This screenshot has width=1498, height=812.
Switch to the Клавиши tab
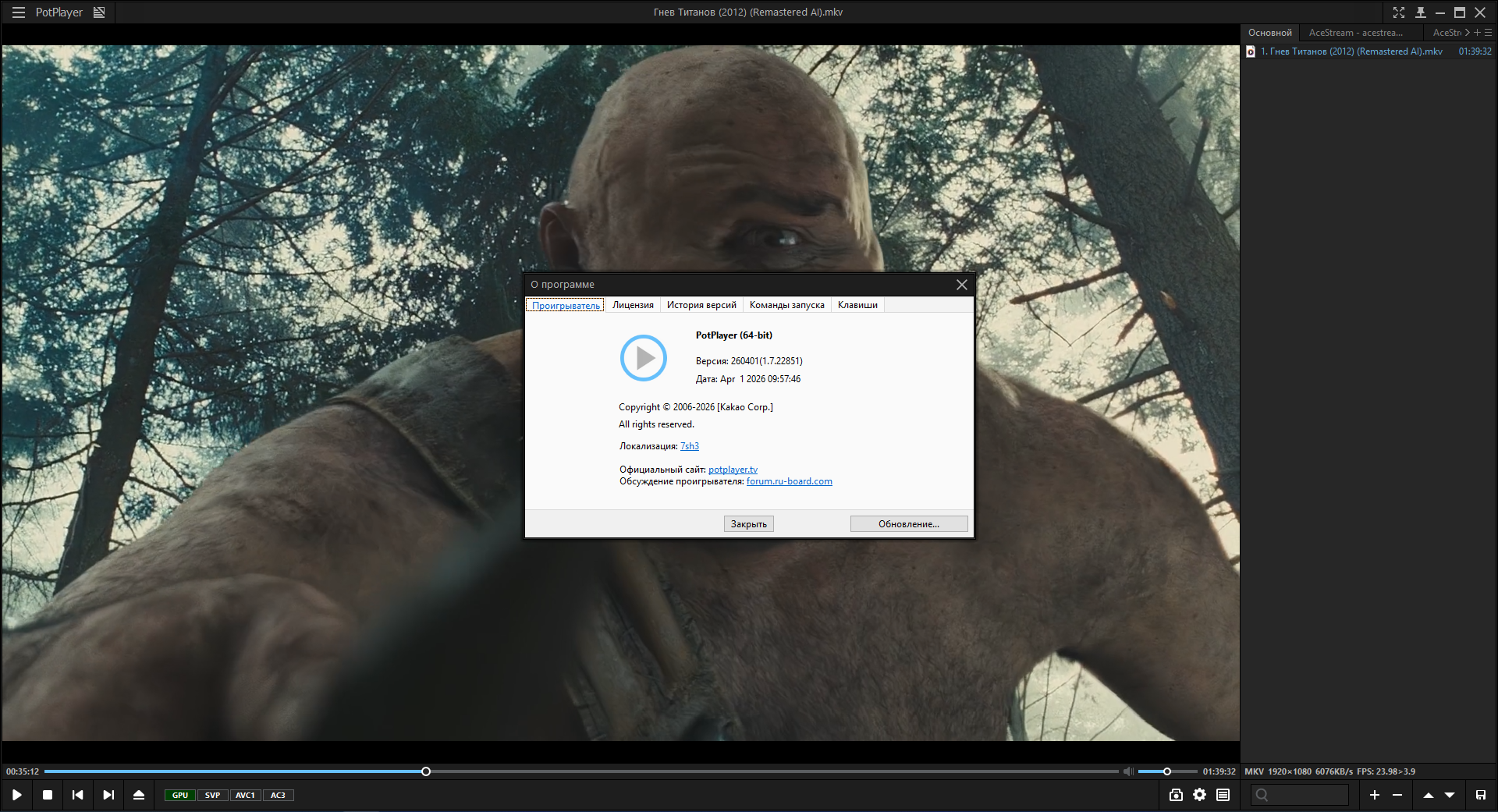coord(857,305)
